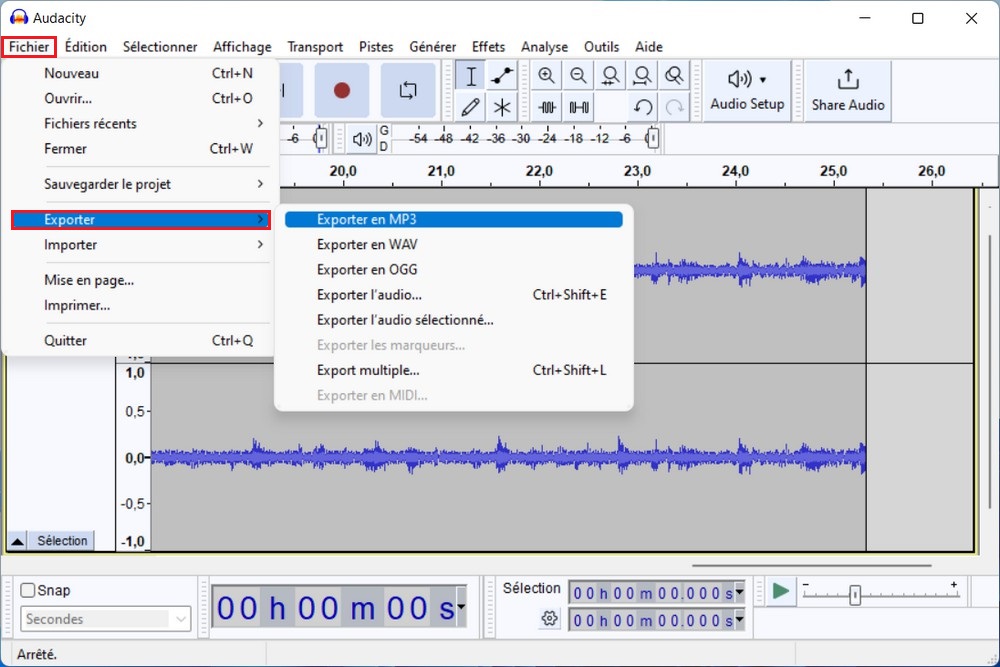Choose Exporter en WAV
This screenshot has width=1000, height=667.
[x=453, y=244]
